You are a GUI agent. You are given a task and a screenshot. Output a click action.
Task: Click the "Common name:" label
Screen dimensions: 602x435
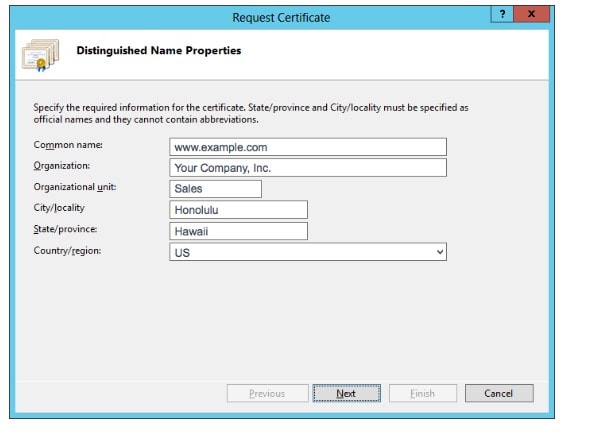(x=68, y=145)
